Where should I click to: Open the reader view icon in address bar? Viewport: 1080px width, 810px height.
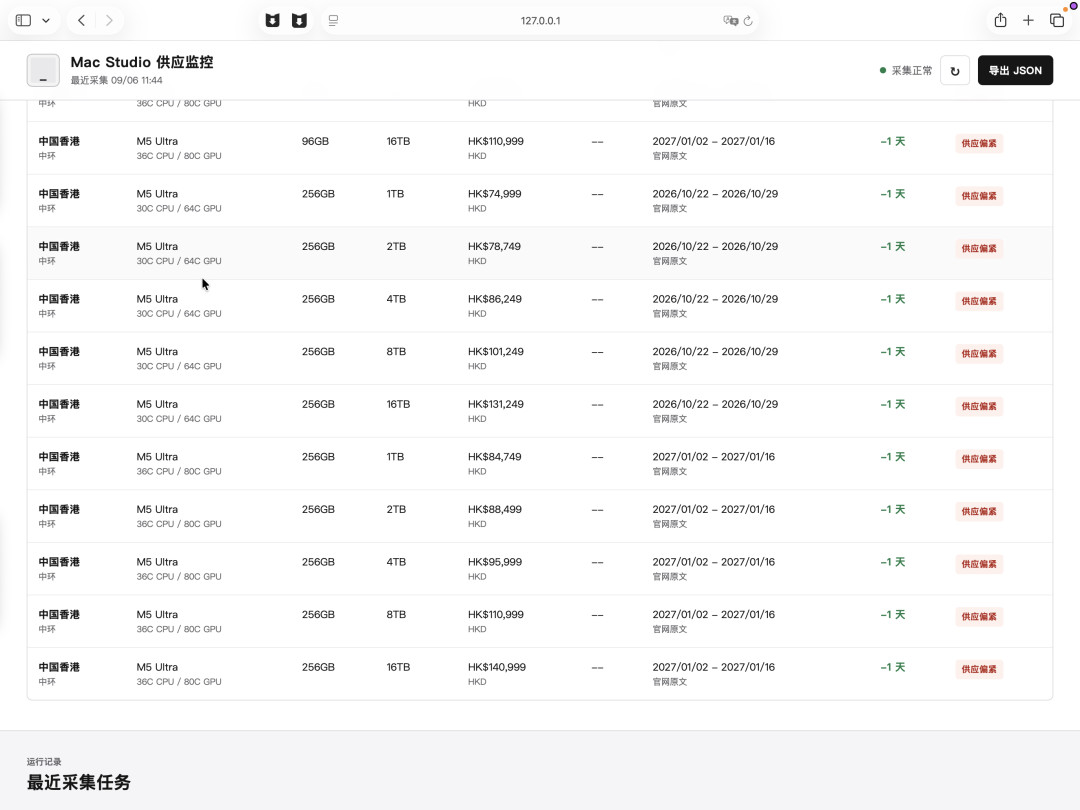[333, 21]
